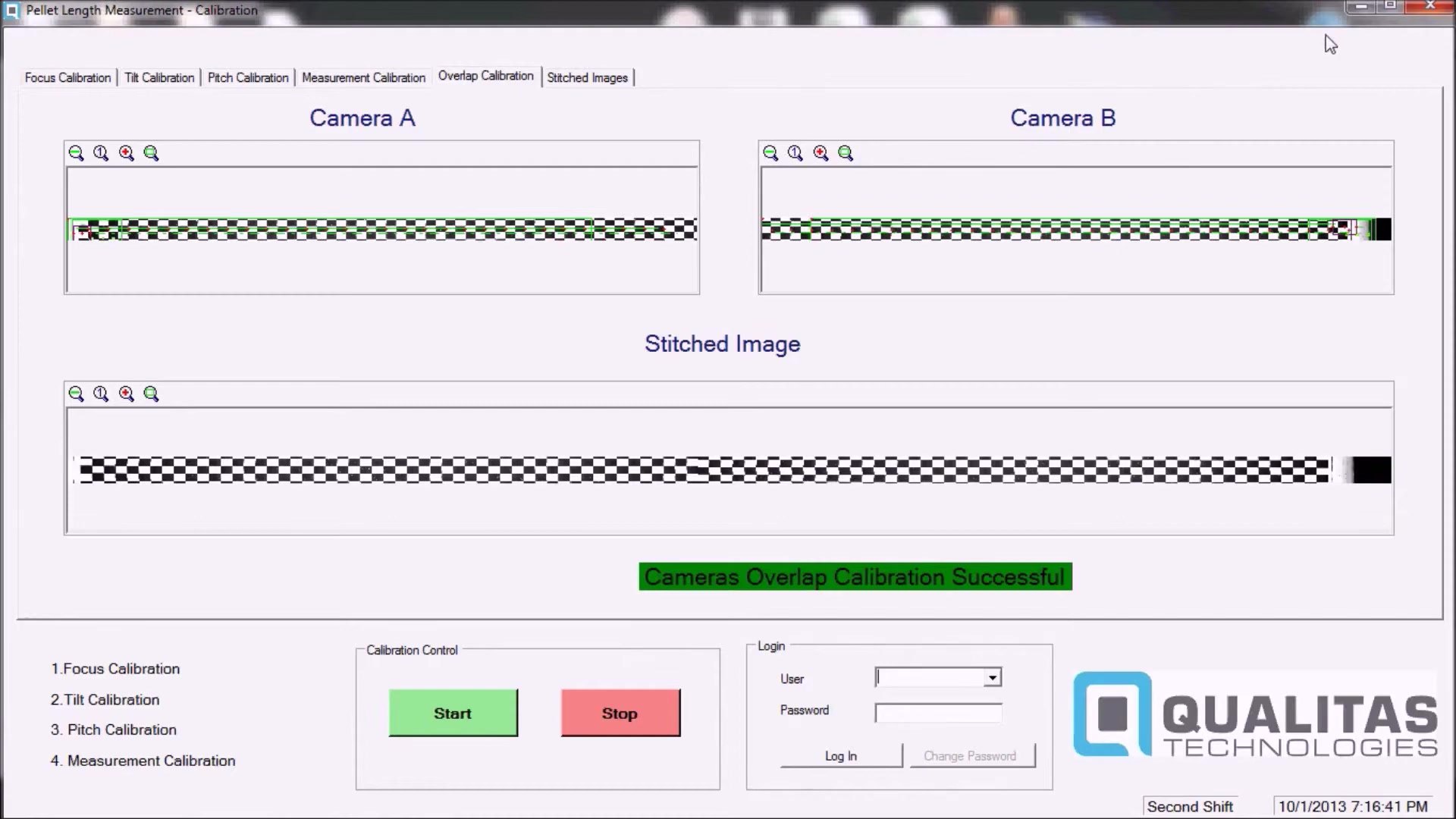Open the Focus Calibration tab
The image size is (1456, 819).
tap(67, 77)
